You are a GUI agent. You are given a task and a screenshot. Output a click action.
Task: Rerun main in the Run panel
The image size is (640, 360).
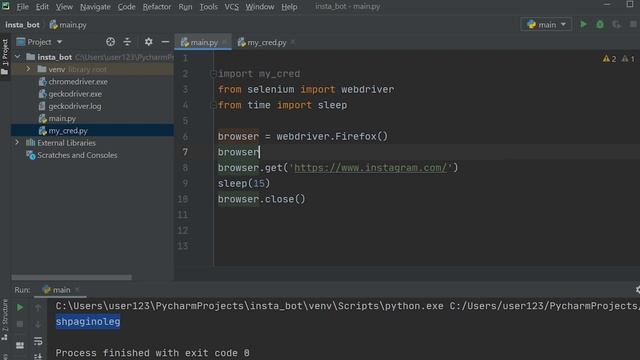20,307
